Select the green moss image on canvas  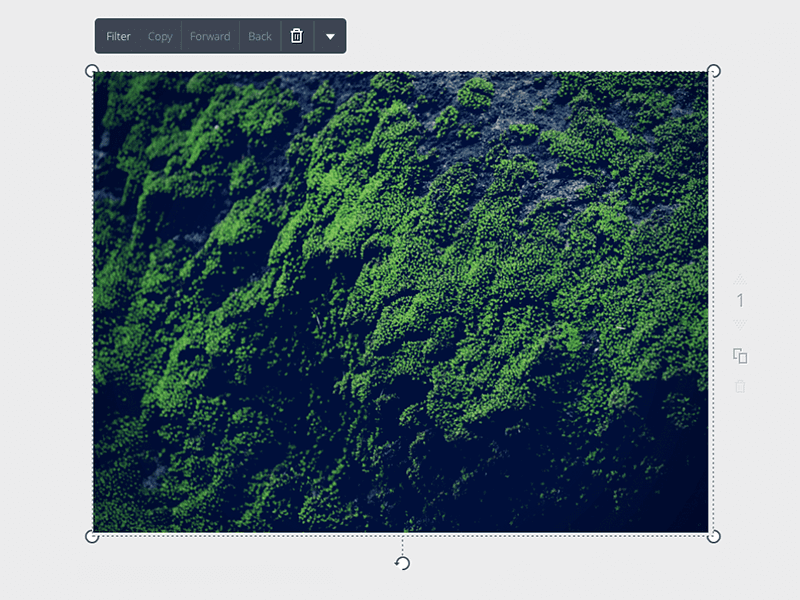pyautogui.click(x=400, y=300)
